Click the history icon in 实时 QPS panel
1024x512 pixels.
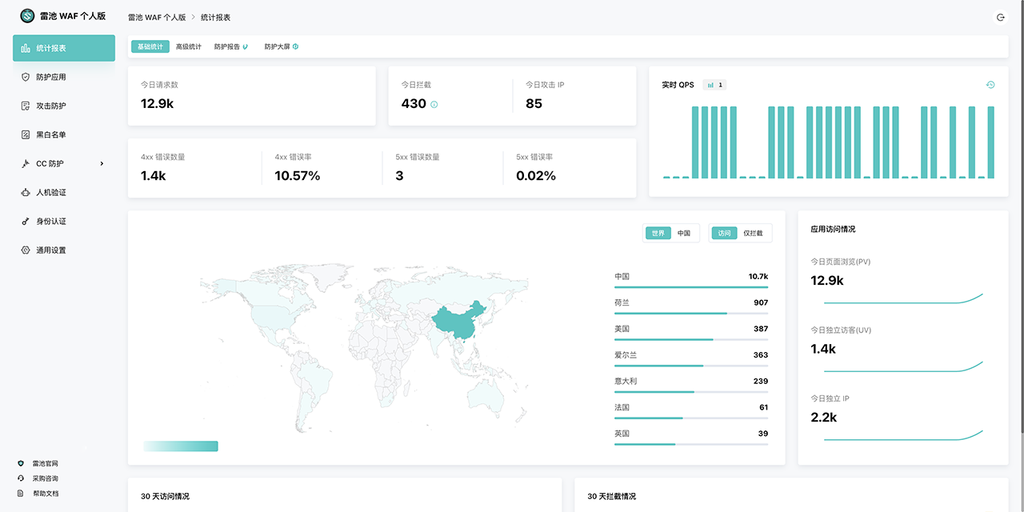pyautogui.click(x=990, y=85)
